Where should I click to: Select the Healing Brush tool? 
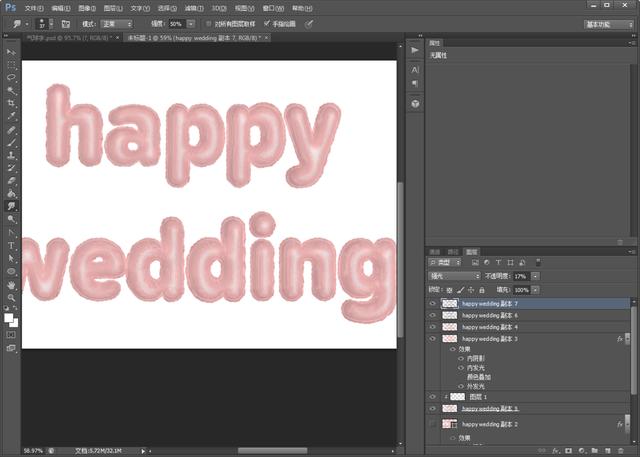coord(11,130)
